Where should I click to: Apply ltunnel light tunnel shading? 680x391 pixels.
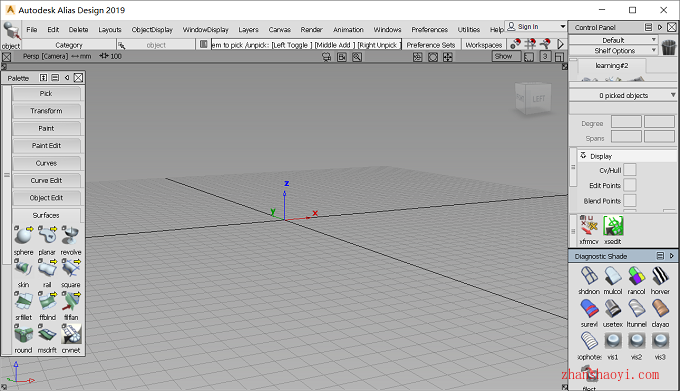tap(636, 309)
